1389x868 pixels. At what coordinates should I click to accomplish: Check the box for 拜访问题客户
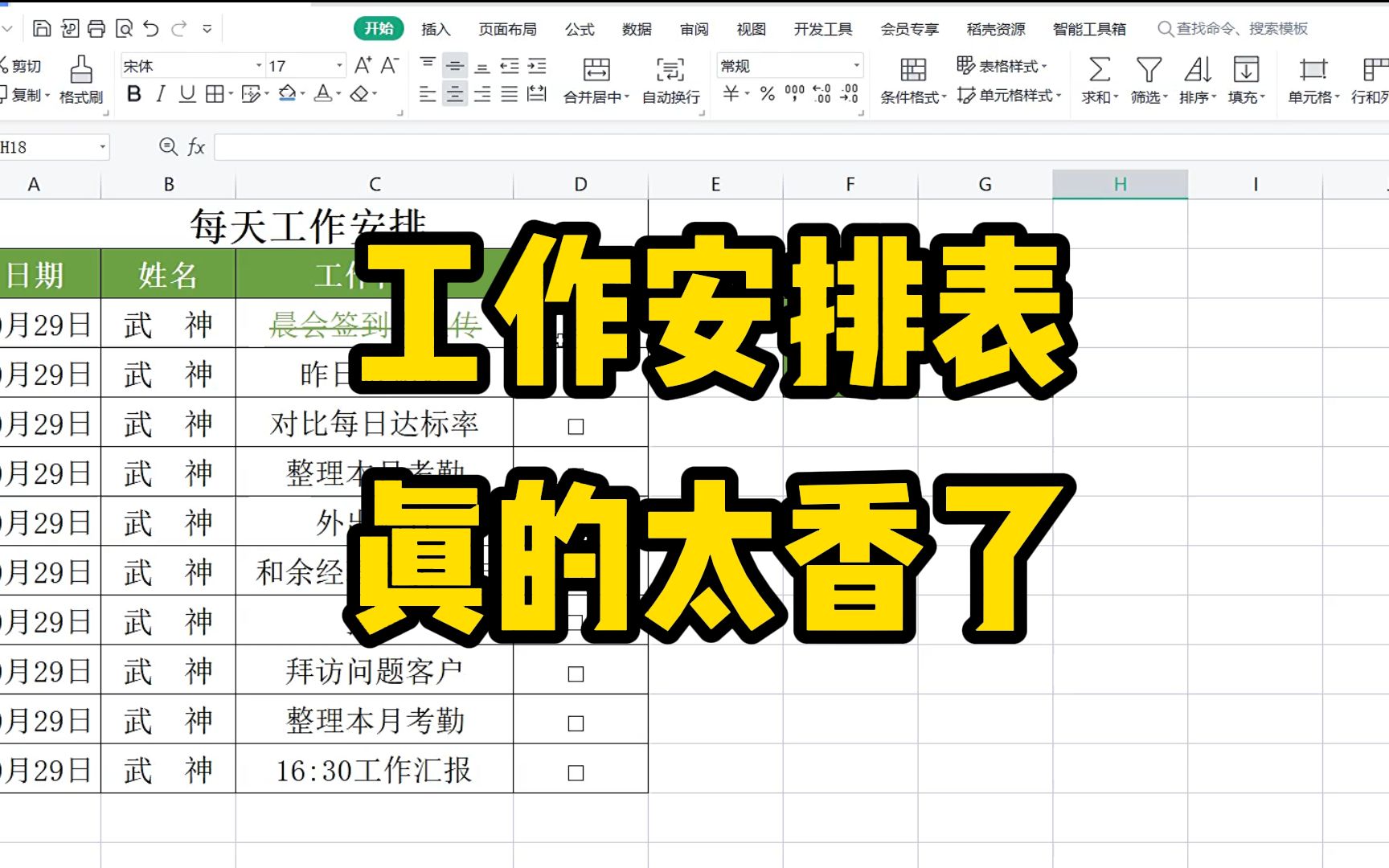576,674
